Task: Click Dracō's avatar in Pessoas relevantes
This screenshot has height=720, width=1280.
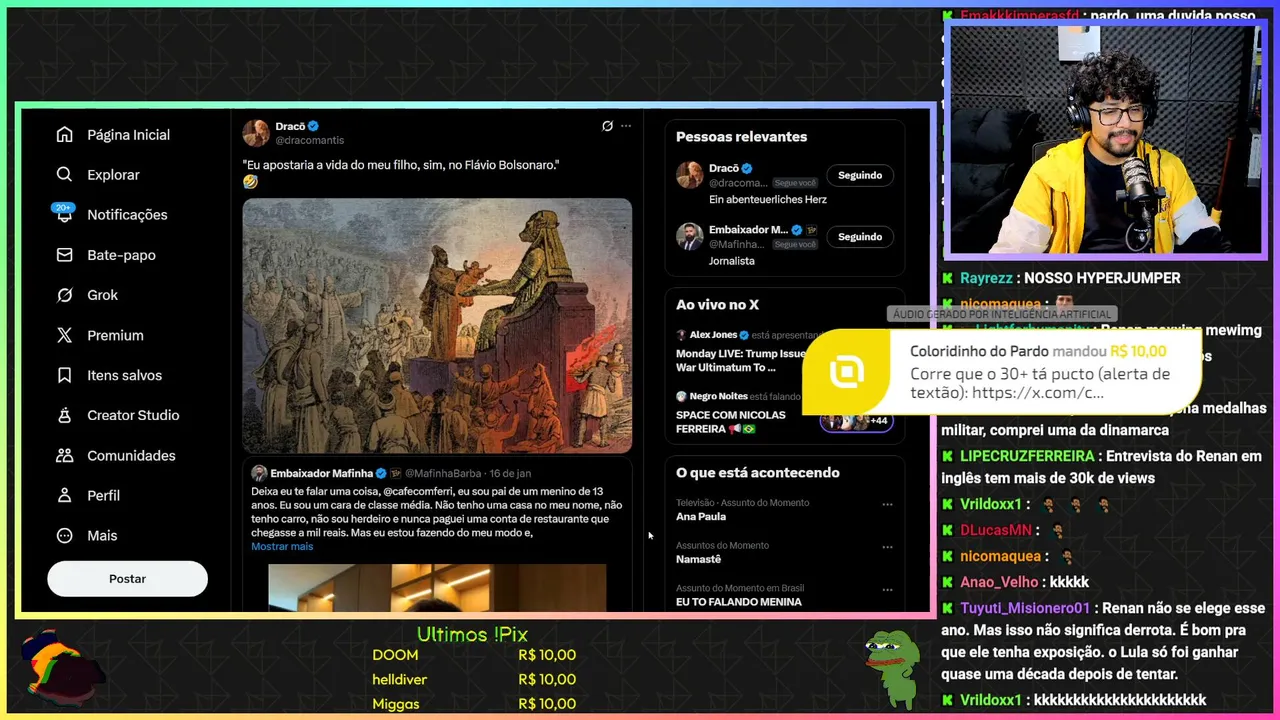Action: tap(690, 175)
